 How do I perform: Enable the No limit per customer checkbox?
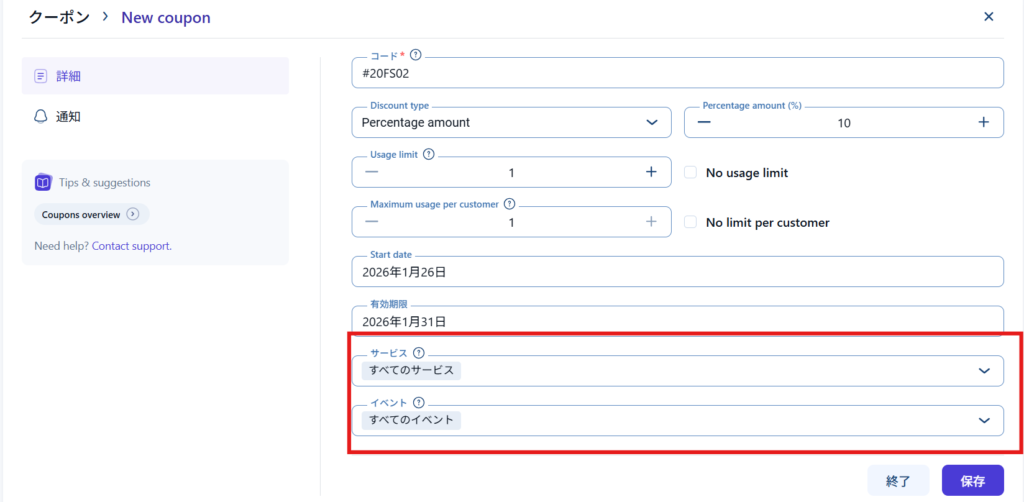[x=690, y=222]
